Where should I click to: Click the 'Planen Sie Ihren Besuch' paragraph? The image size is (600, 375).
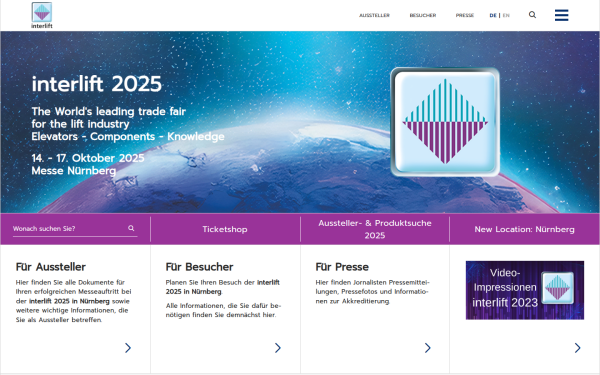(223, 287)
